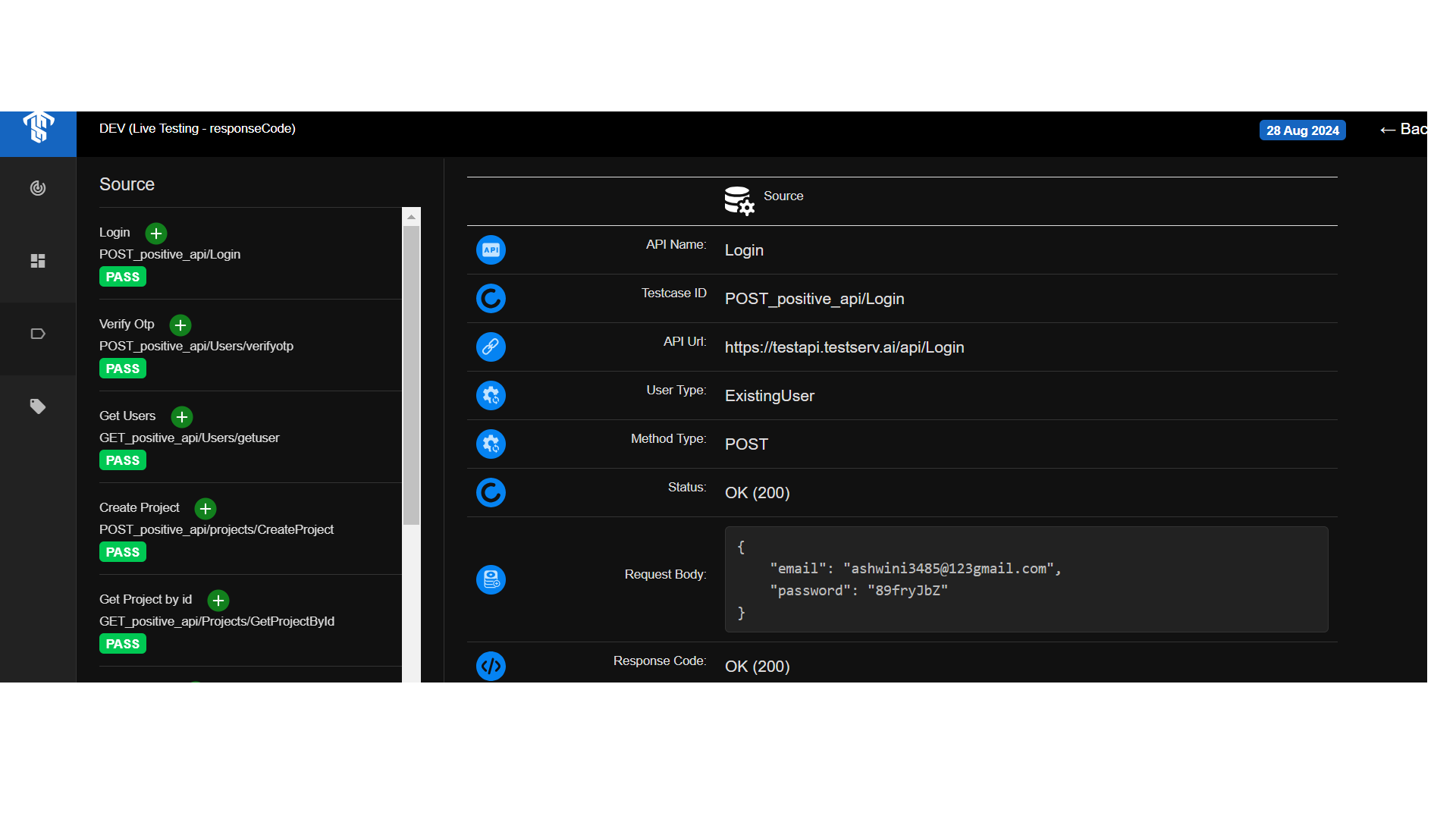Click the Source database icon in the header
The width and height of the screenshot is (1456, 819).
pyautogui.click(x=737, y=199)
